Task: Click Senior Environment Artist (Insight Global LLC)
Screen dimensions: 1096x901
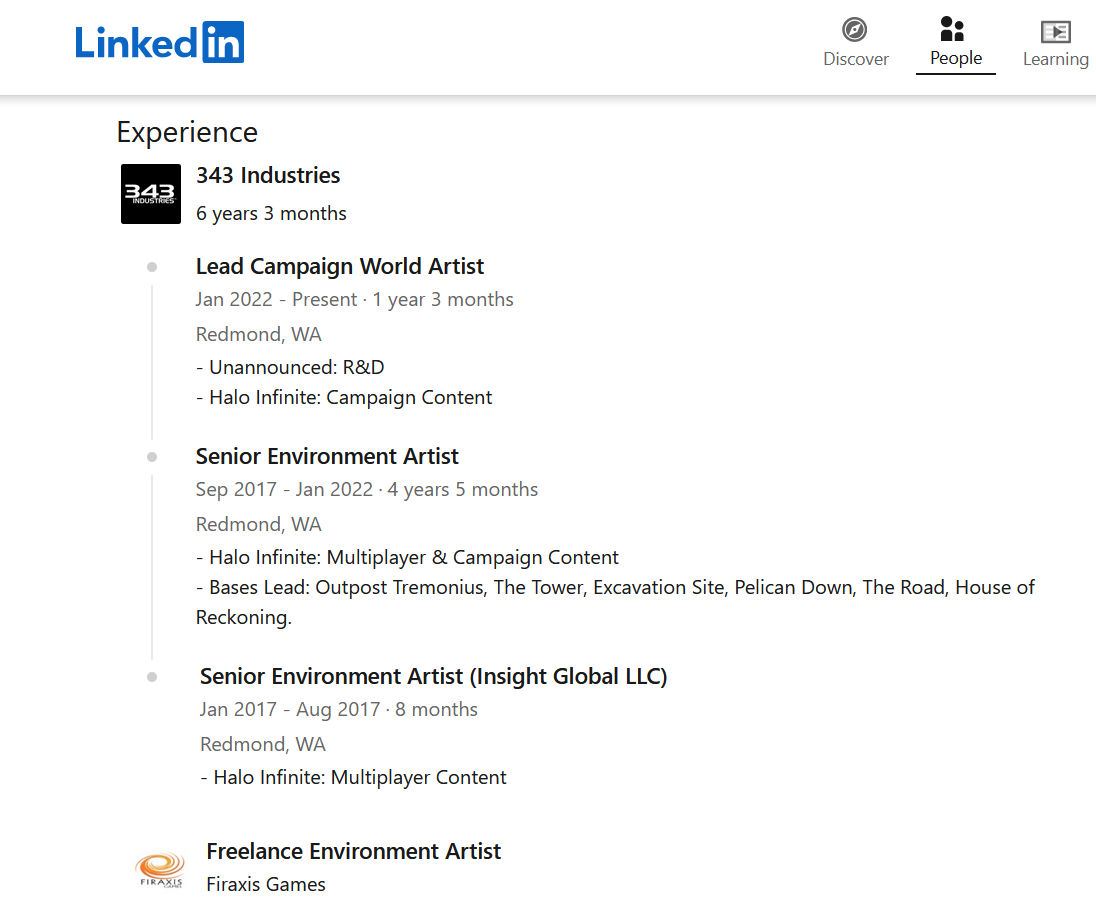Action: tap(433, 677)
